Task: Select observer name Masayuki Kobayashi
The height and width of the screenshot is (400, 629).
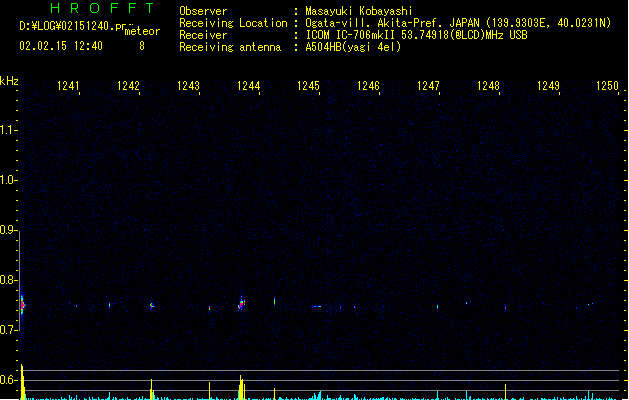Action: click(359, 11)
